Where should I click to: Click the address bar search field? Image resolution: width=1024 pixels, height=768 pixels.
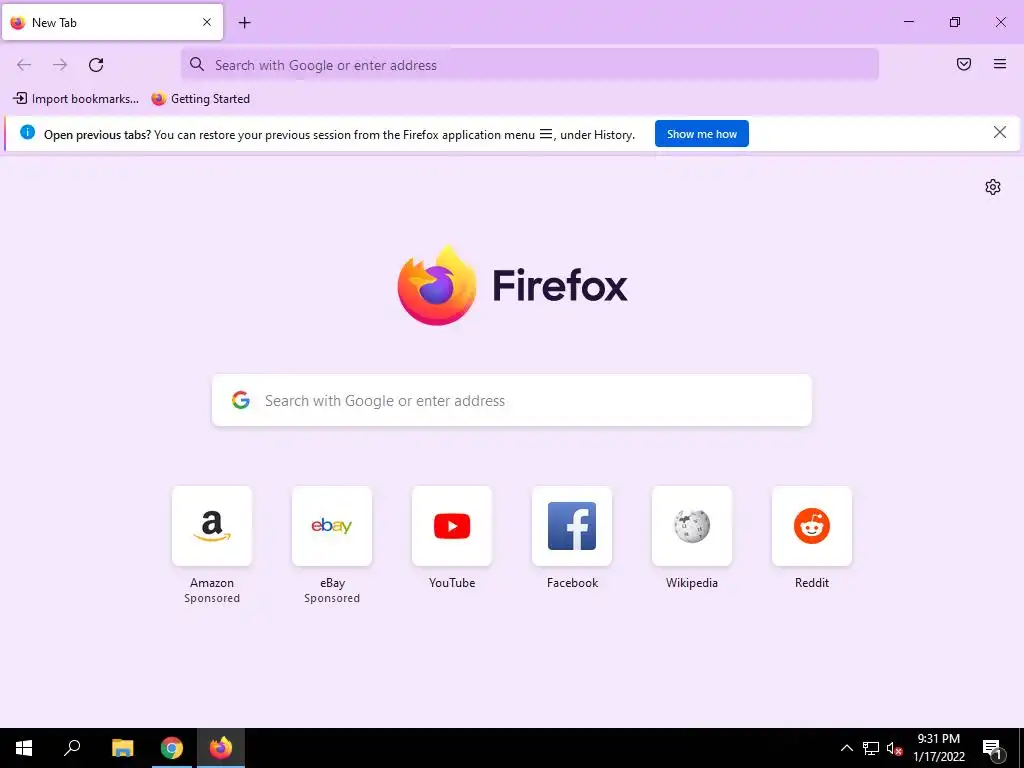coord(530,65)
